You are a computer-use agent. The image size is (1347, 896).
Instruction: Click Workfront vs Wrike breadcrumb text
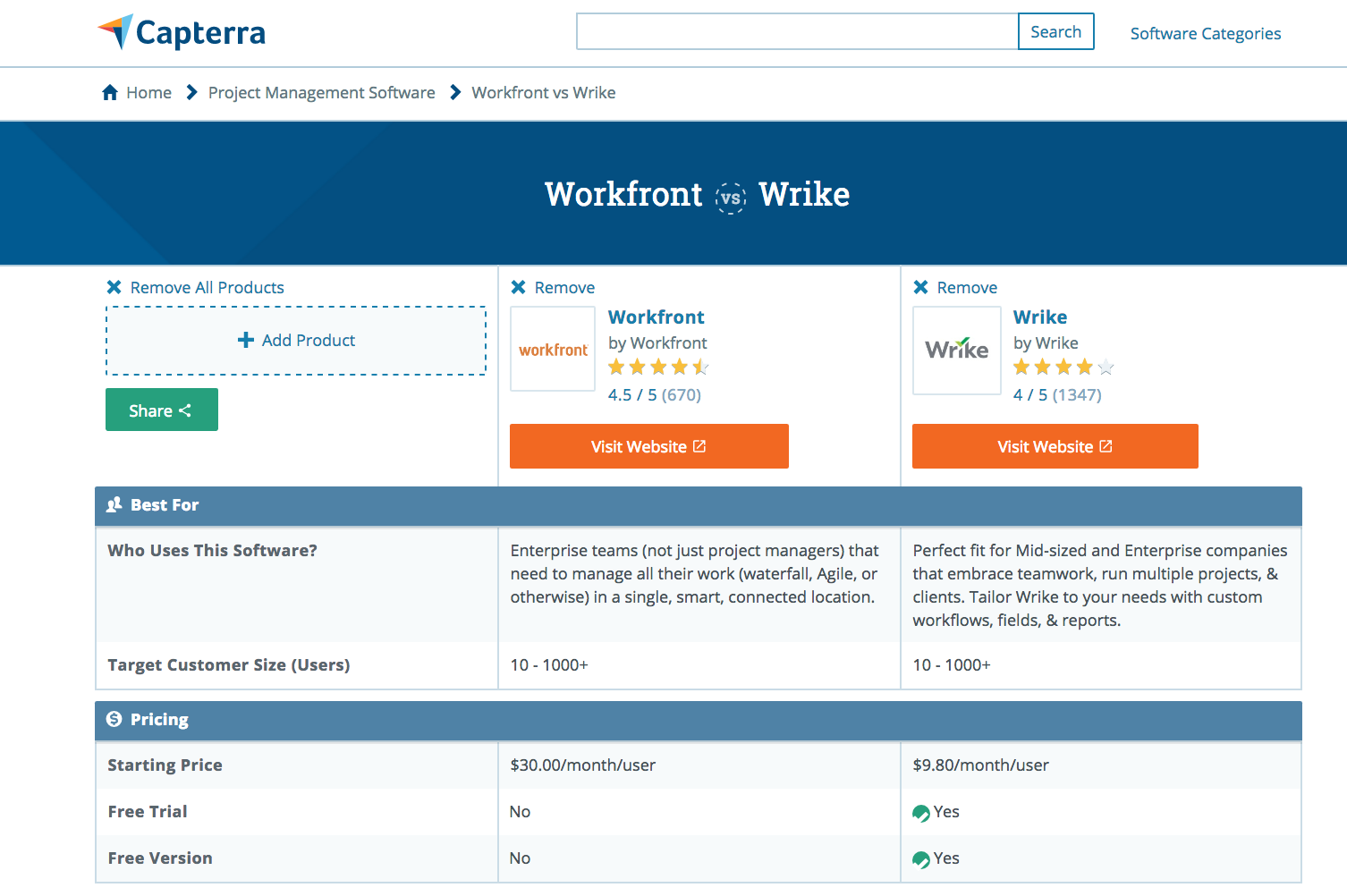pyautogui.click(x=544, y=92)
